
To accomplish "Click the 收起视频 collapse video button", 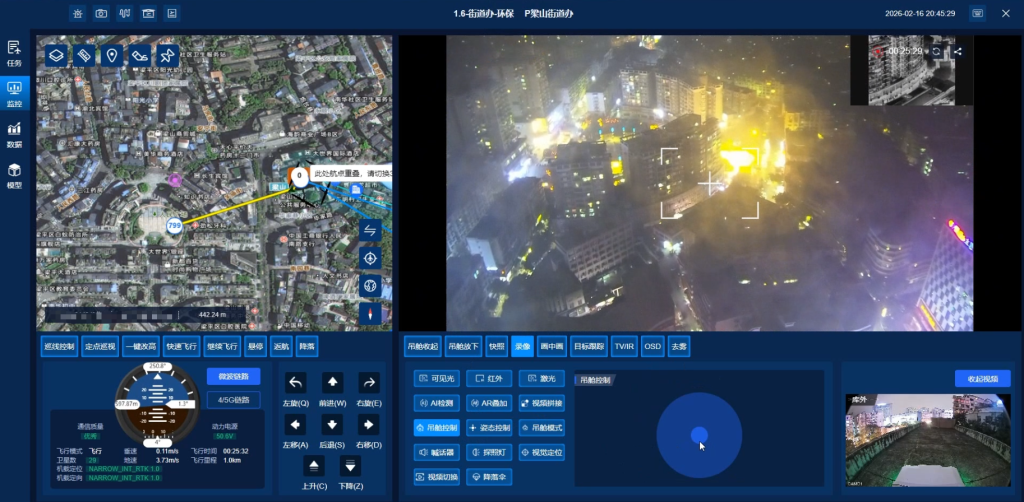I will tap(982, 379).
